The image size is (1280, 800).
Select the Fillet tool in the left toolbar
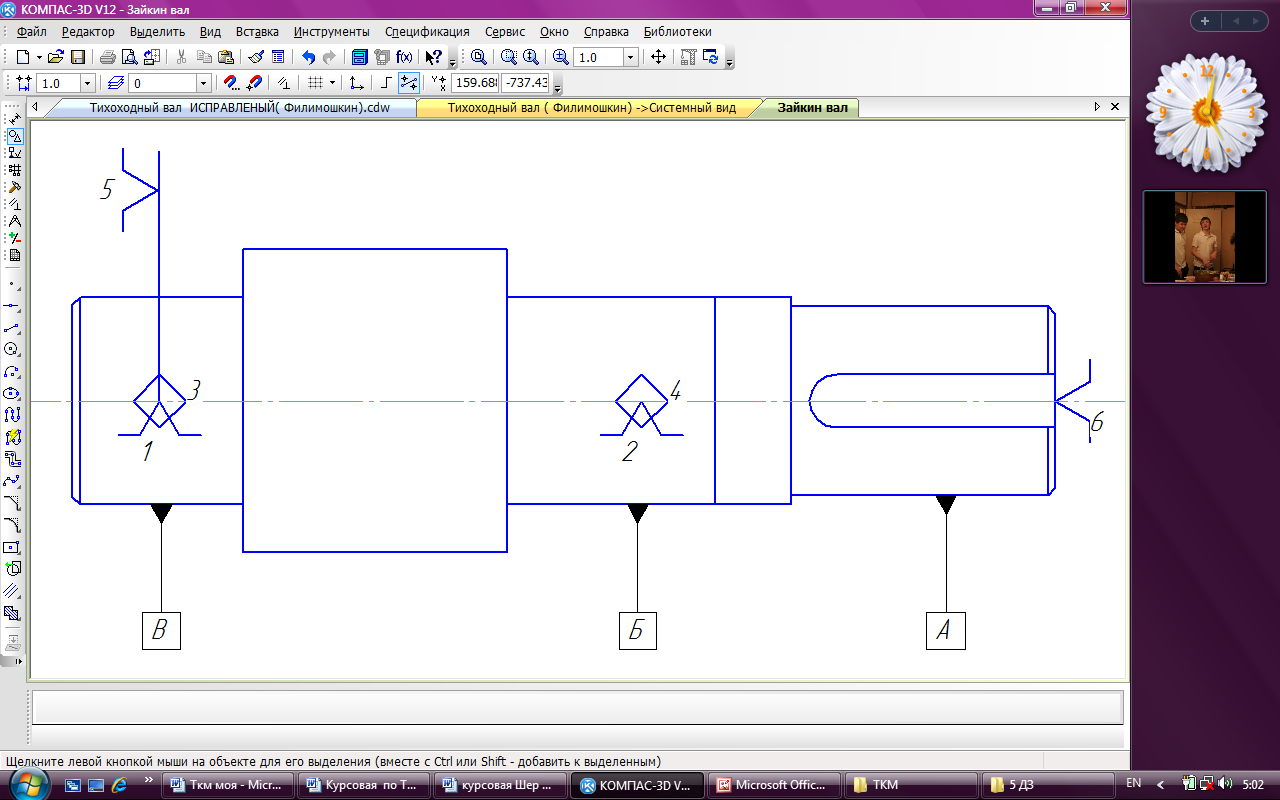pyautogui.click(x=14, y=525)
